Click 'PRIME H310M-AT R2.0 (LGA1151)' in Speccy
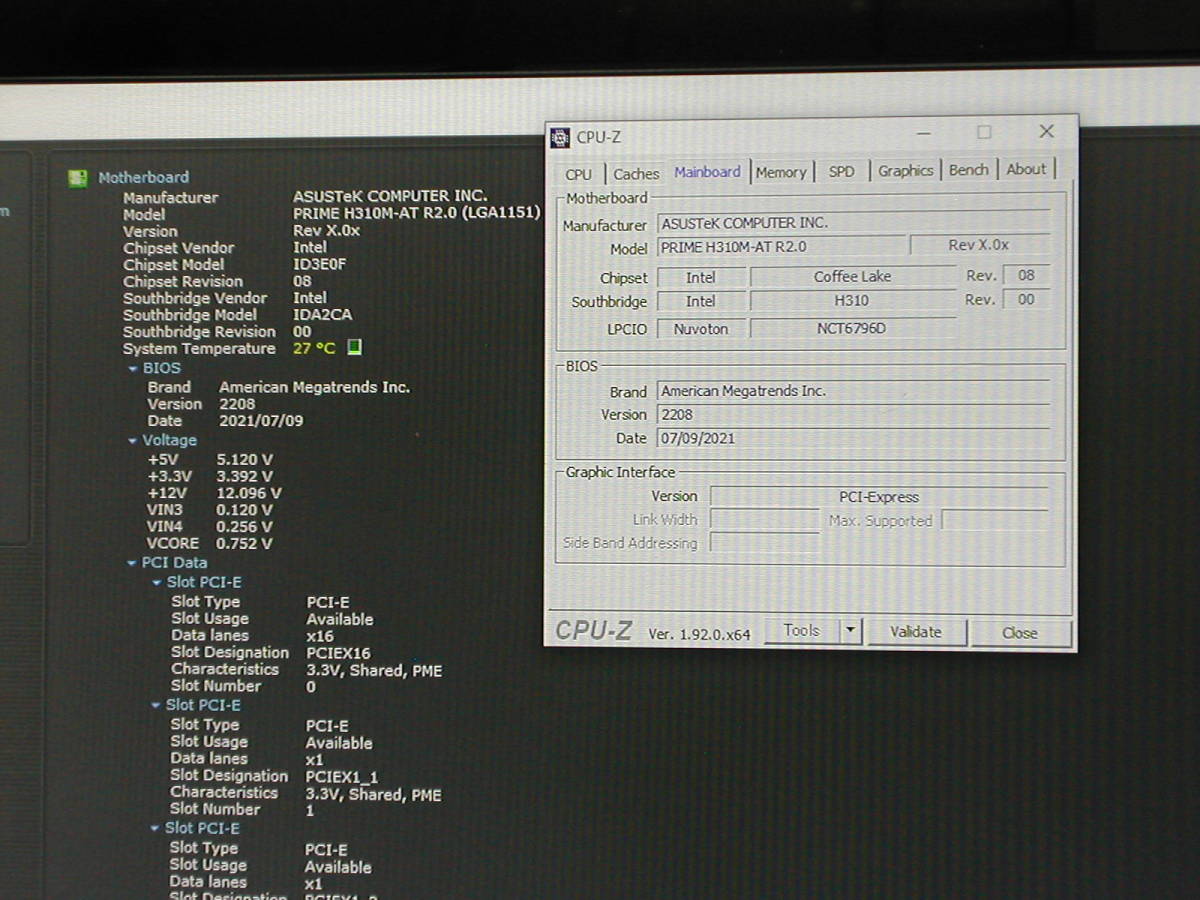 tap(417, 214)
